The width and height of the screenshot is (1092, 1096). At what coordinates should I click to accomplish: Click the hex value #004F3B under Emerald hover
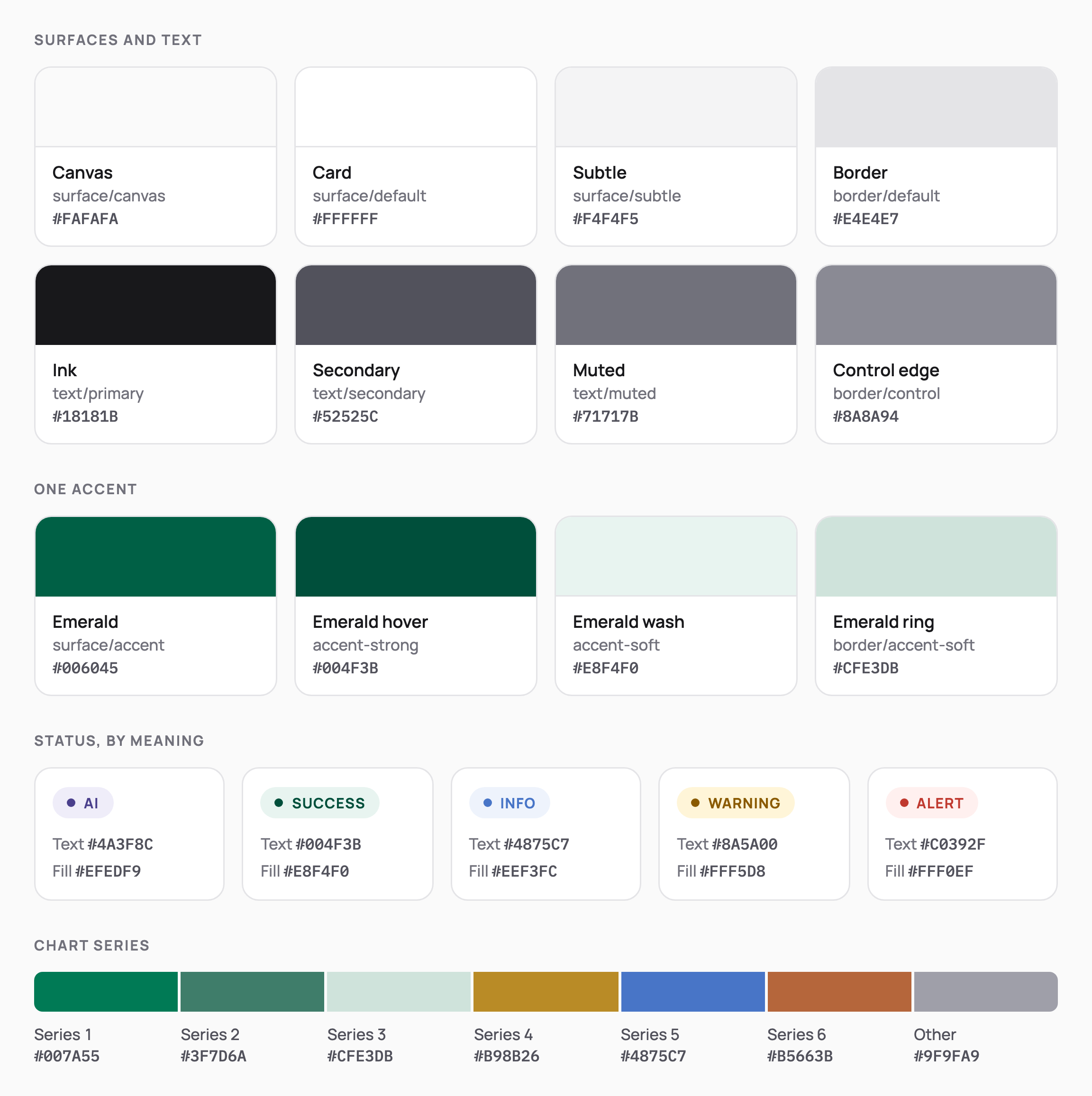345,668
